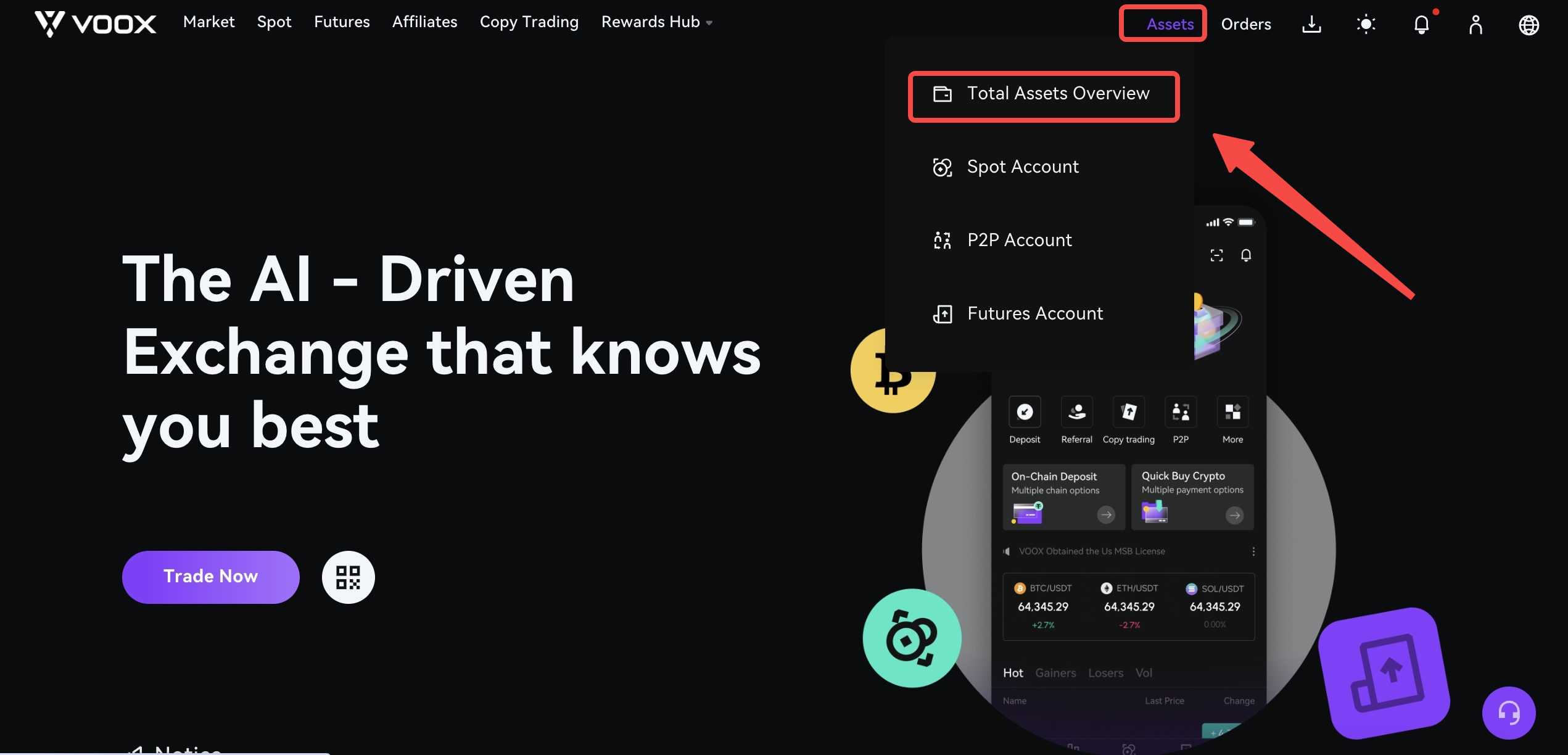
Task: Click the wallet icon beside Total Assets Overview
Action: tap(942, 94)
